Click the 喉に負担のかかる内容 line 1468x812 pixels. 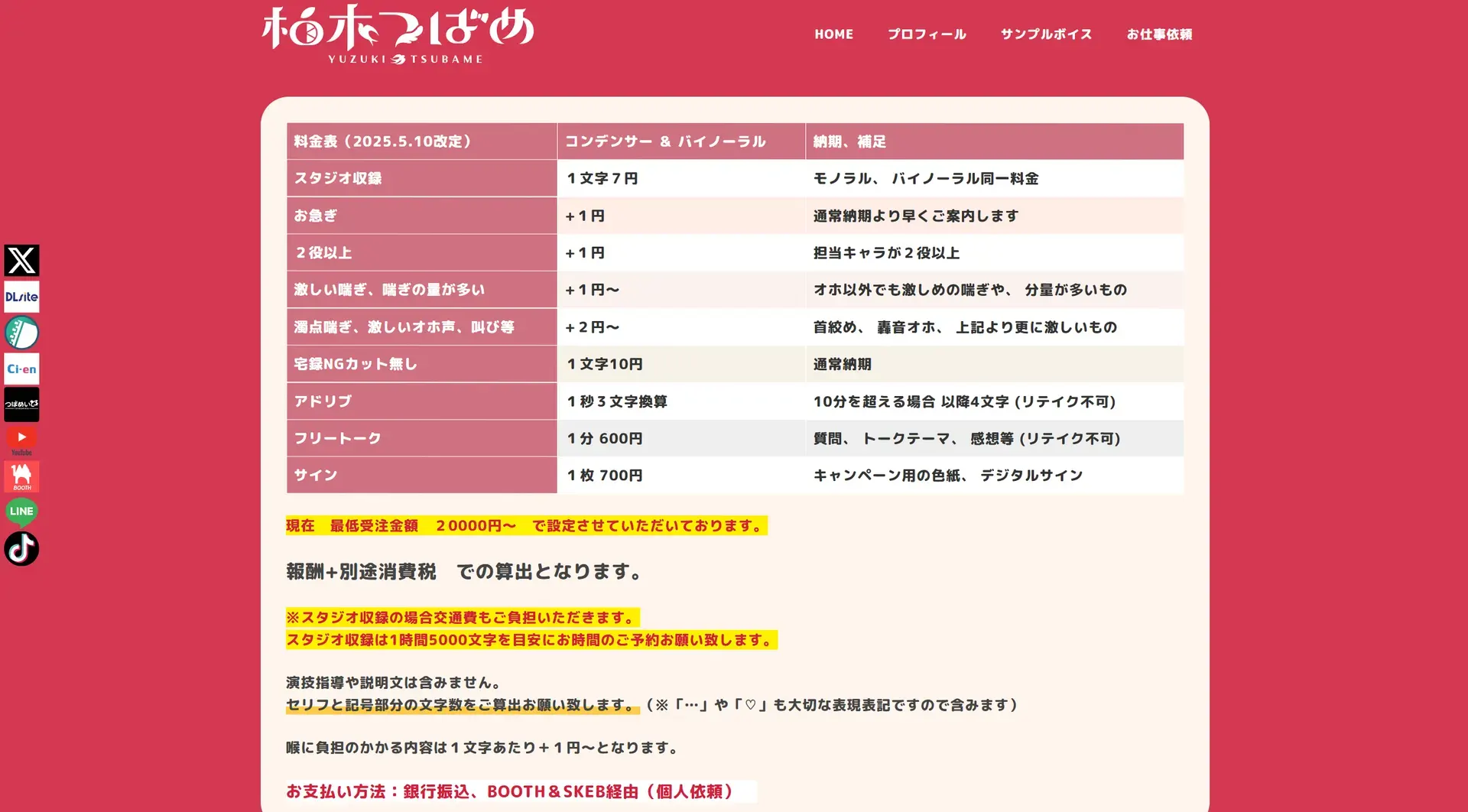coord(483,747)
